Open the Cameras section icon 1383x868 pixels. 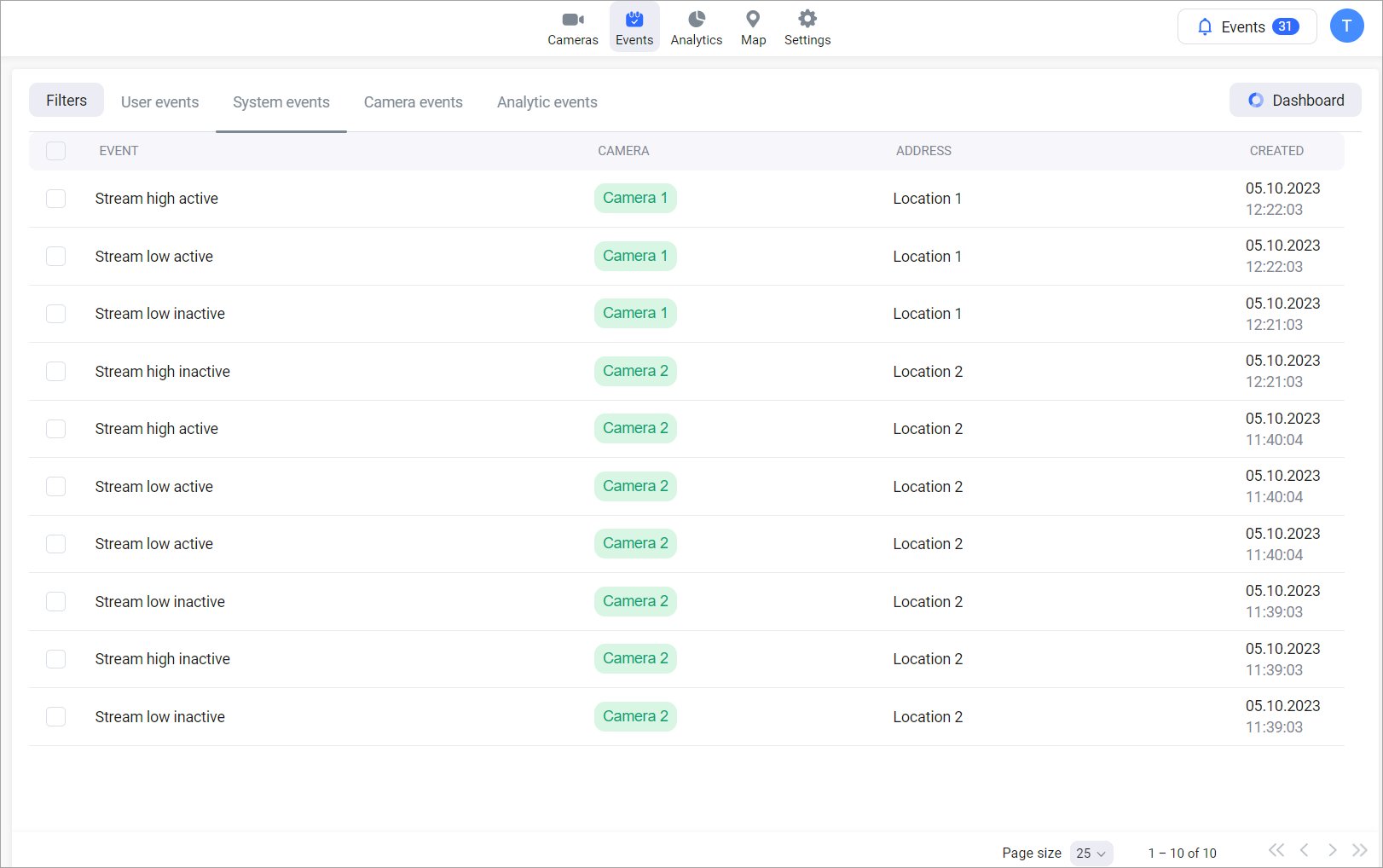(x=572, y=20)
